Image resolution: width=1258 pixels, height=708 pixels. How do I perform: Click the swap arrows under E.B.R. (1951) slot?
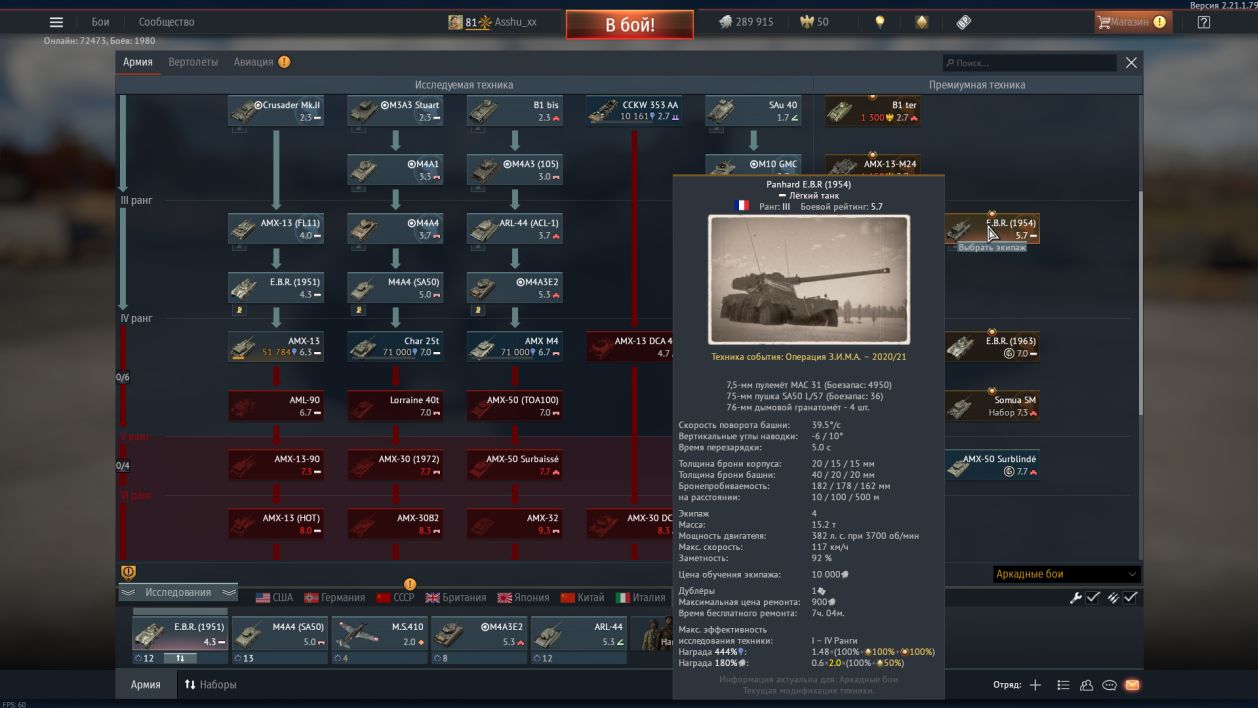(180, 658)
